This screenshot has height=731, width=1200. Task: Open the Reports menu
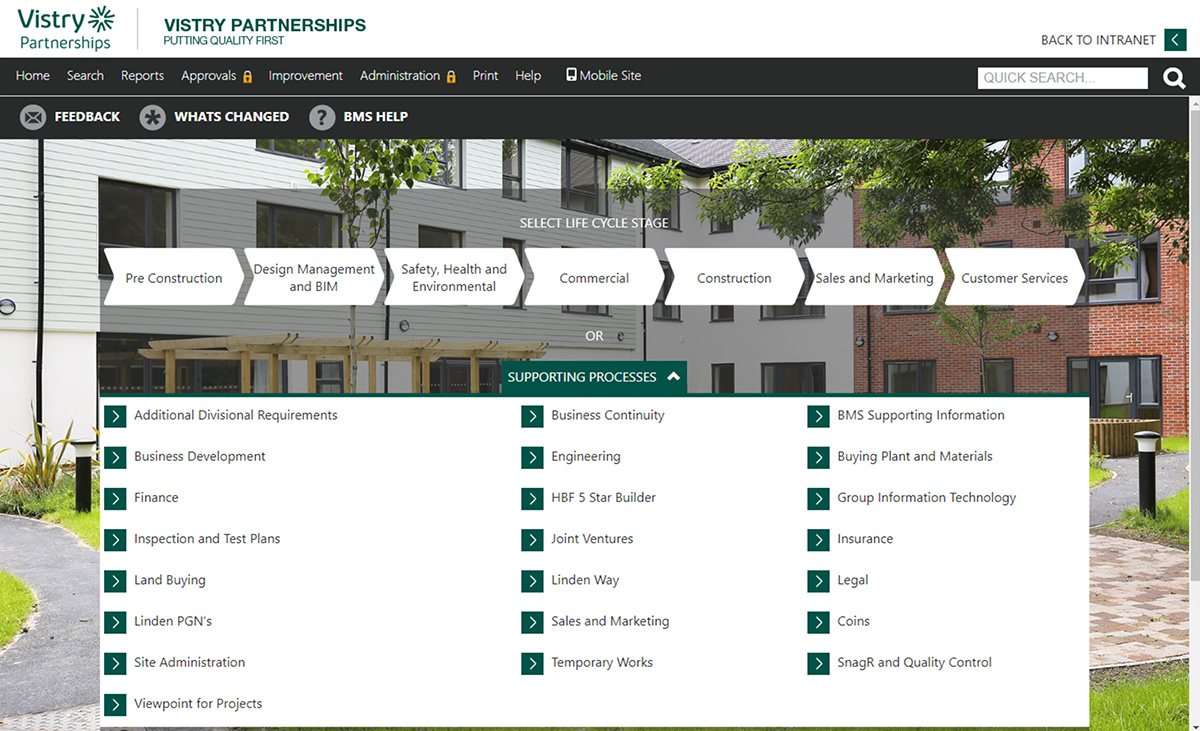[x=142, y=76]
